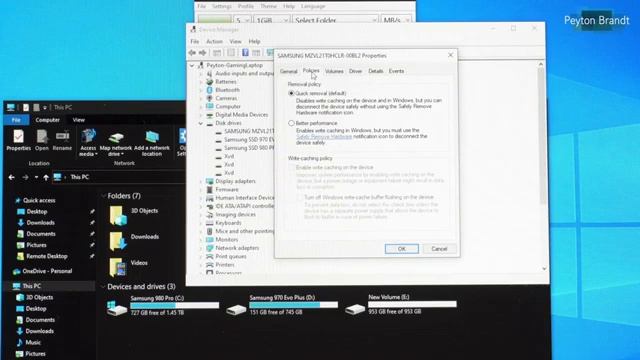This screenshot has height=360, width=640.
Task: Select Firmware device category
Action: 227,189
